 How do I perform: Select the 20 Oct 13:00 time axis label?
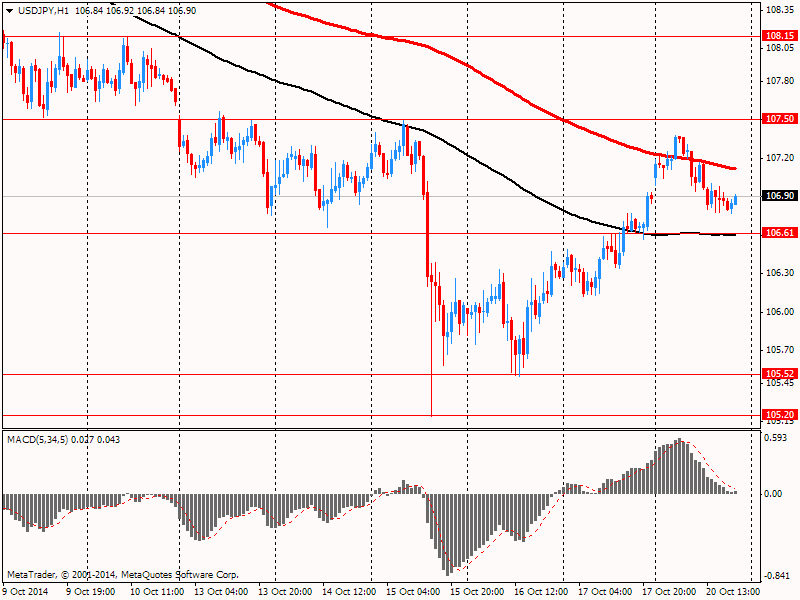pyautogui.click(x=733, y=592)
